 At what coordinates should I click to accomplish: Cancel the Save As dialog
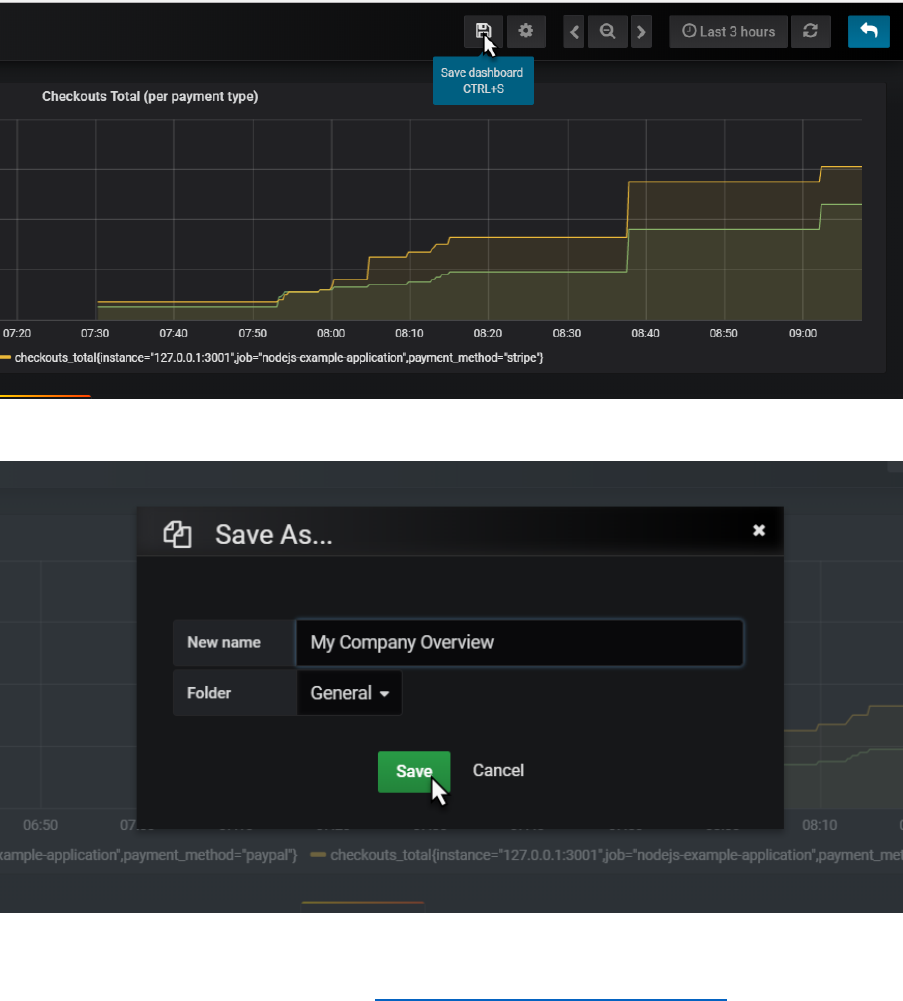(x=498, y=770)
